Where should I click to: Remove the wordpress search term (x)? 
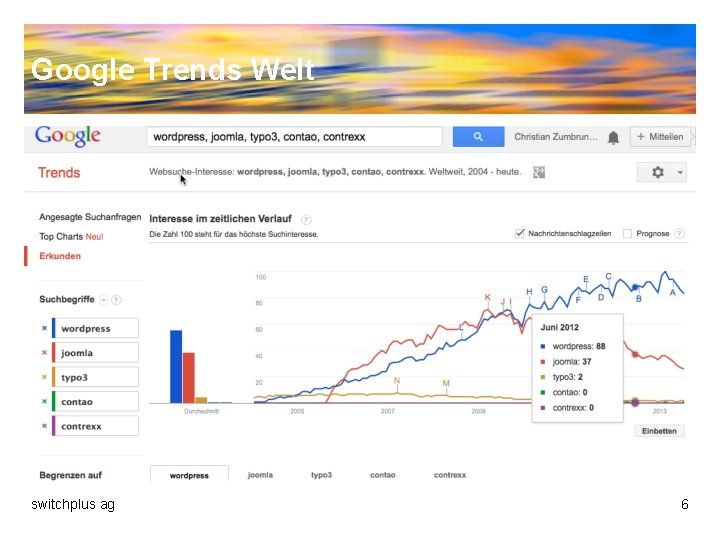(x=44, y=328)
